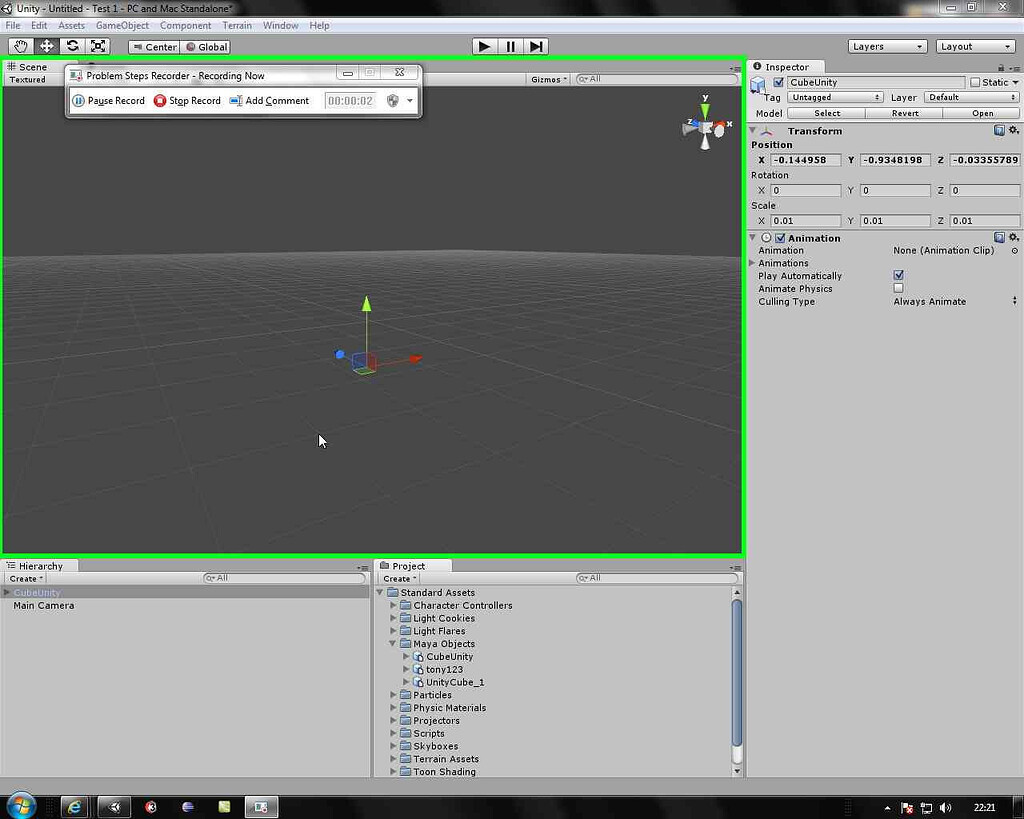Open the Animation component settings gear

click(x=1014, y=237)
